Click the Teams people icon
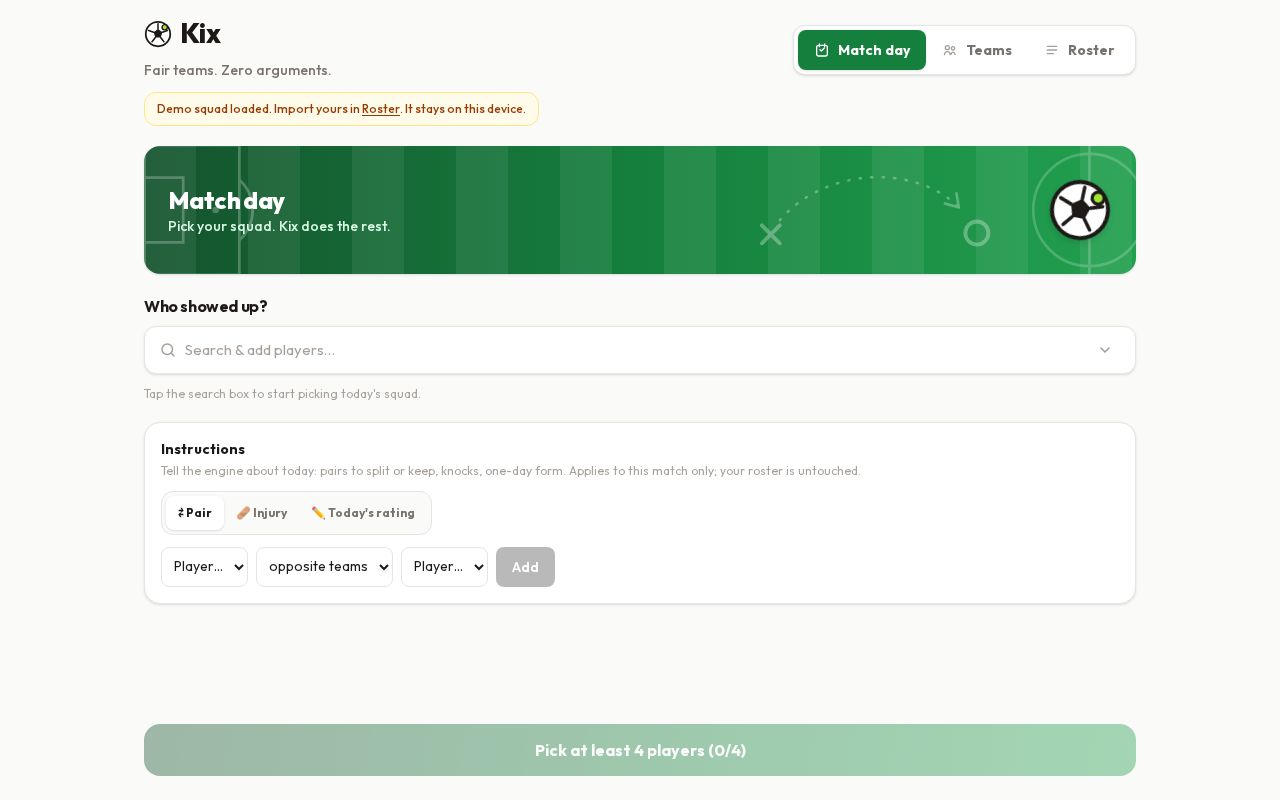This screenshot has height=800, width=1280. [950, 50]
